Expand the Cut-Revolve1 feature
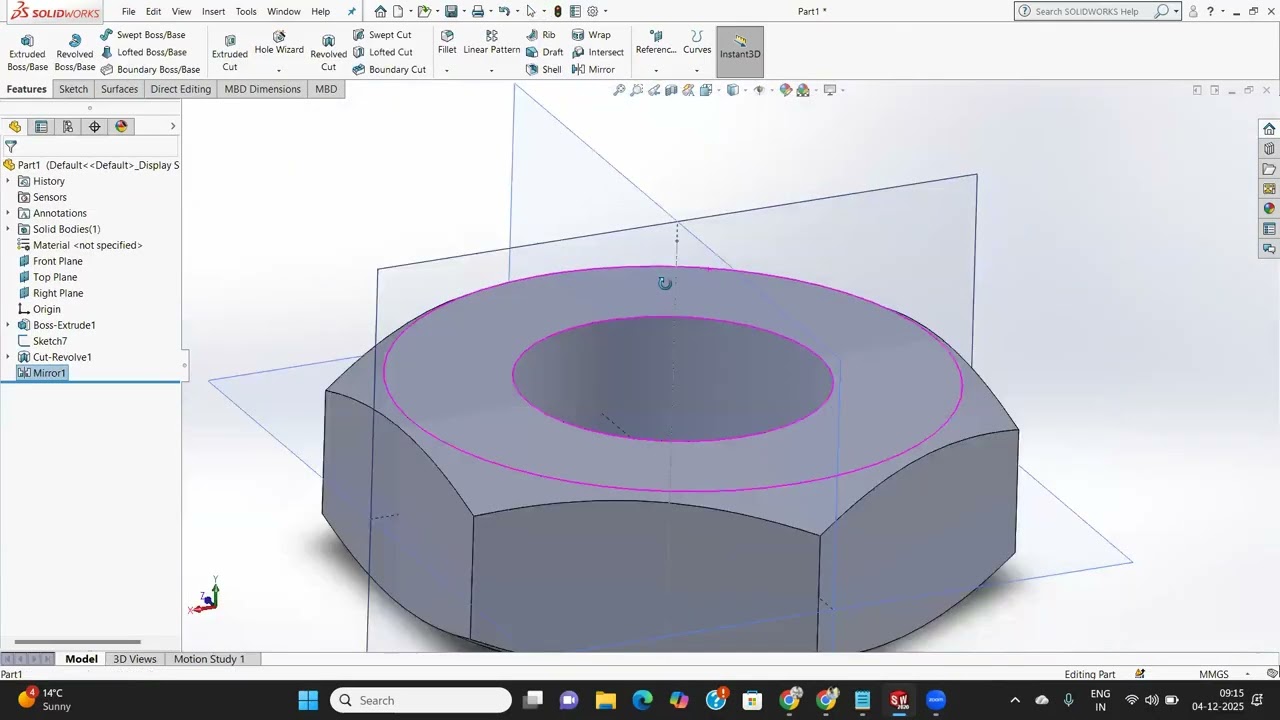The image size is (1280, 720). [x=8, y=357]
